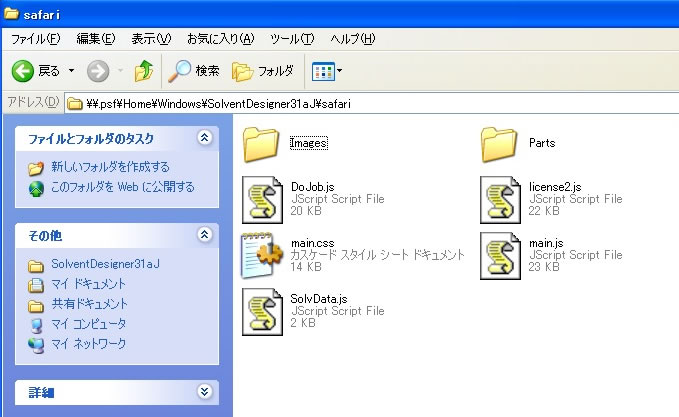Open the Back history dropdown arrow
679x417 pixels.
pyautogui.click(x=71, y=71)
